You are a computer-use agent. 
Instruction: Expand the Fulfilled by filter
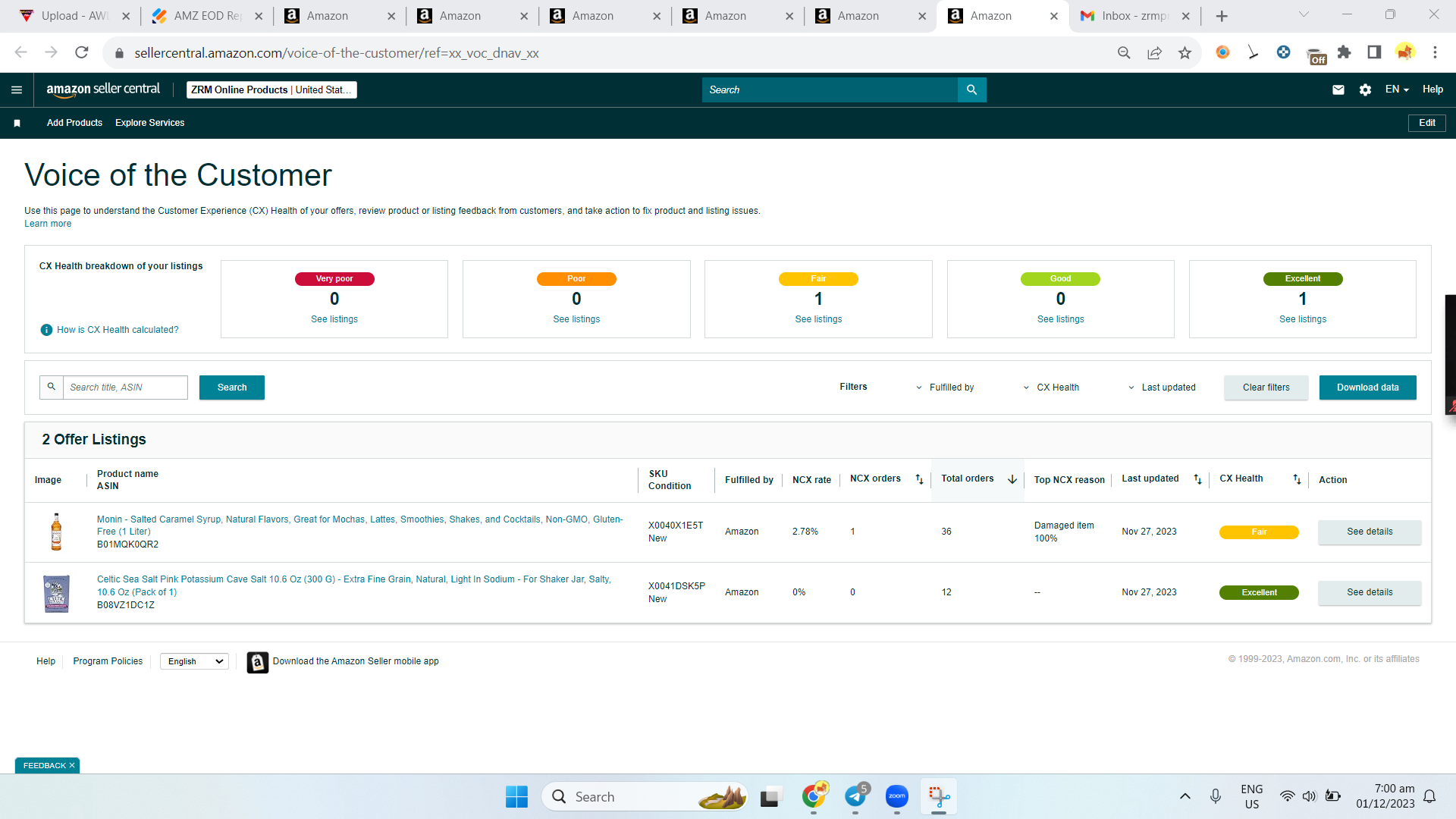(x=945, y=388)
